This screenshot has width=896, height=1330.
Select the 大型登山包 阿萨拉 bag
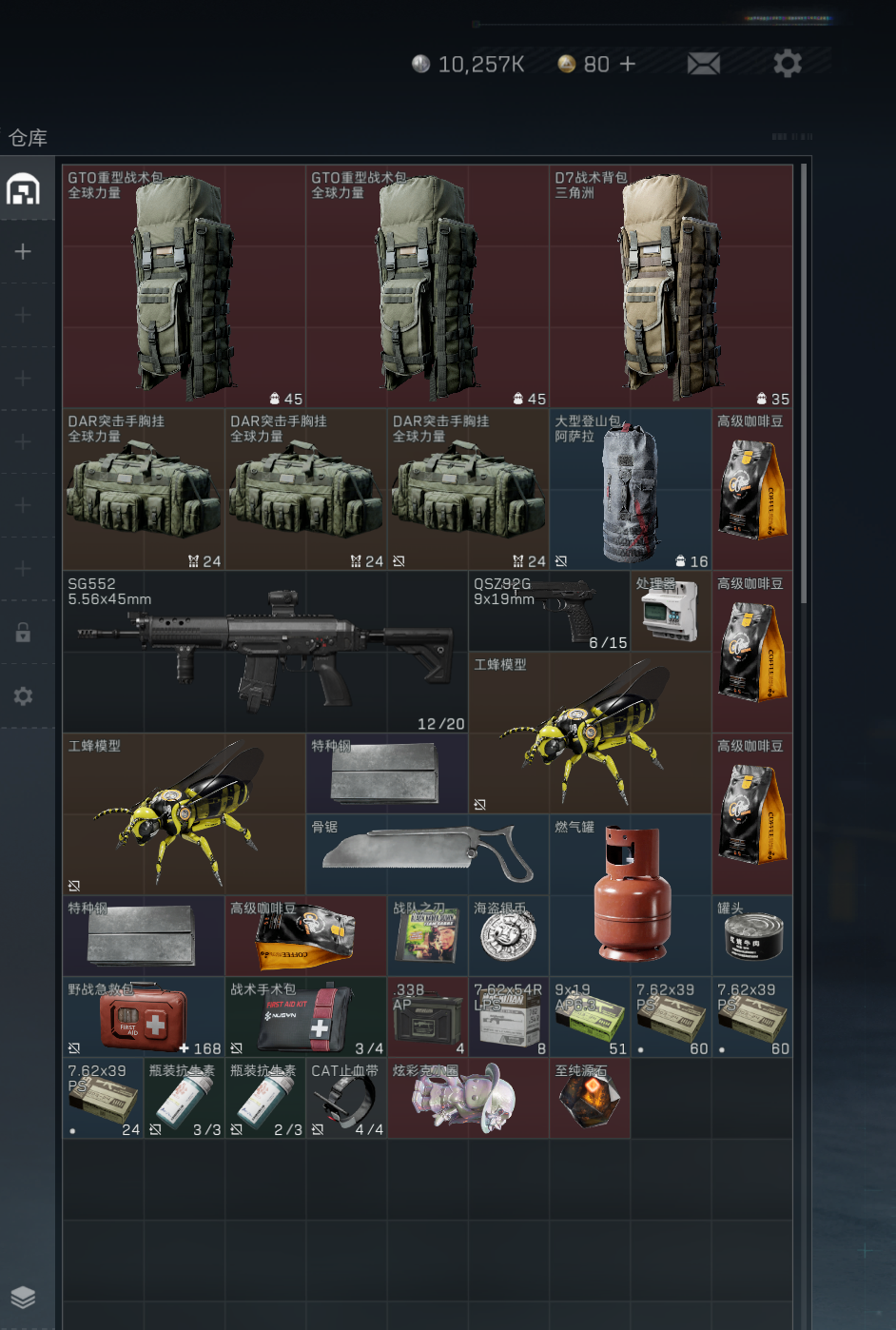pos(631,490)
